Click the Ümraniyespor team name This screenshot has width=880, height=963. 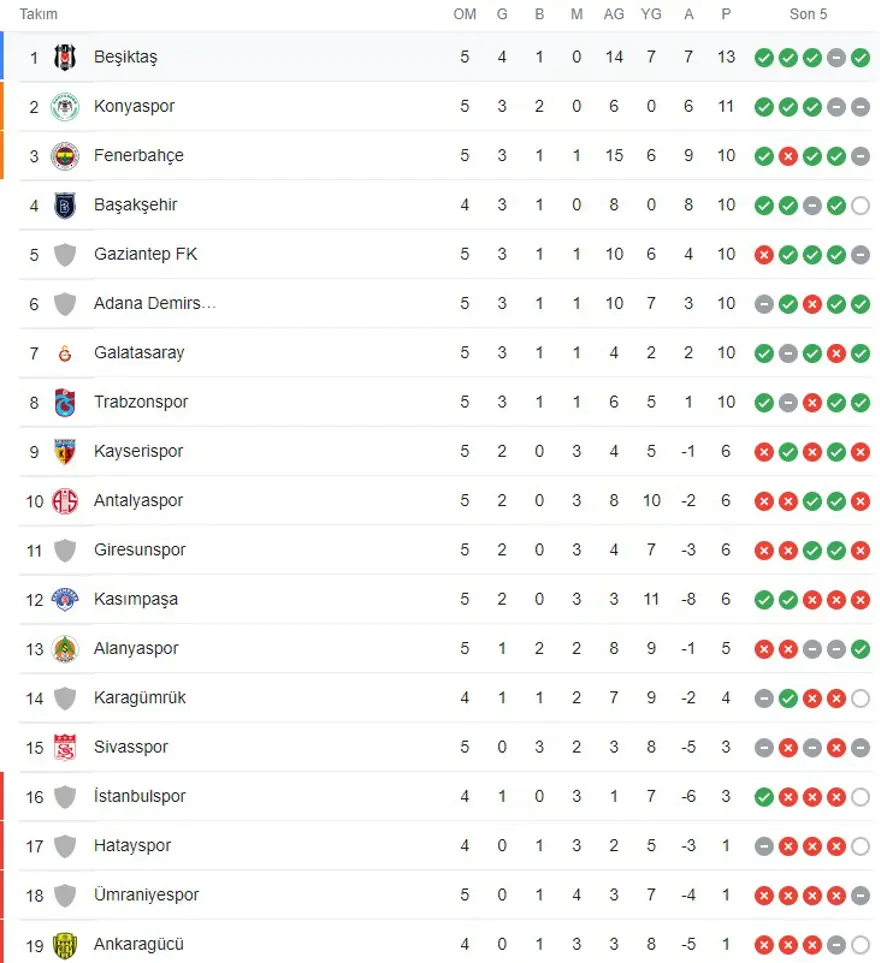pos(146,895)
